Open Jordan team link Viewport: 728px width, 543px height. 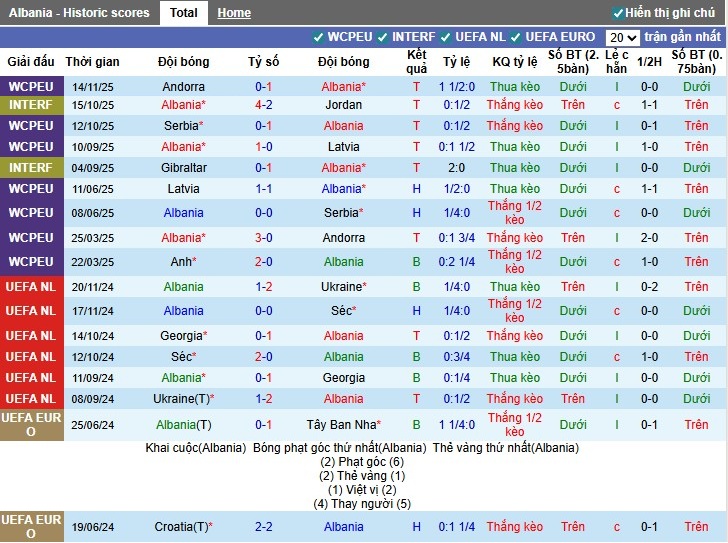click(343, 105)
